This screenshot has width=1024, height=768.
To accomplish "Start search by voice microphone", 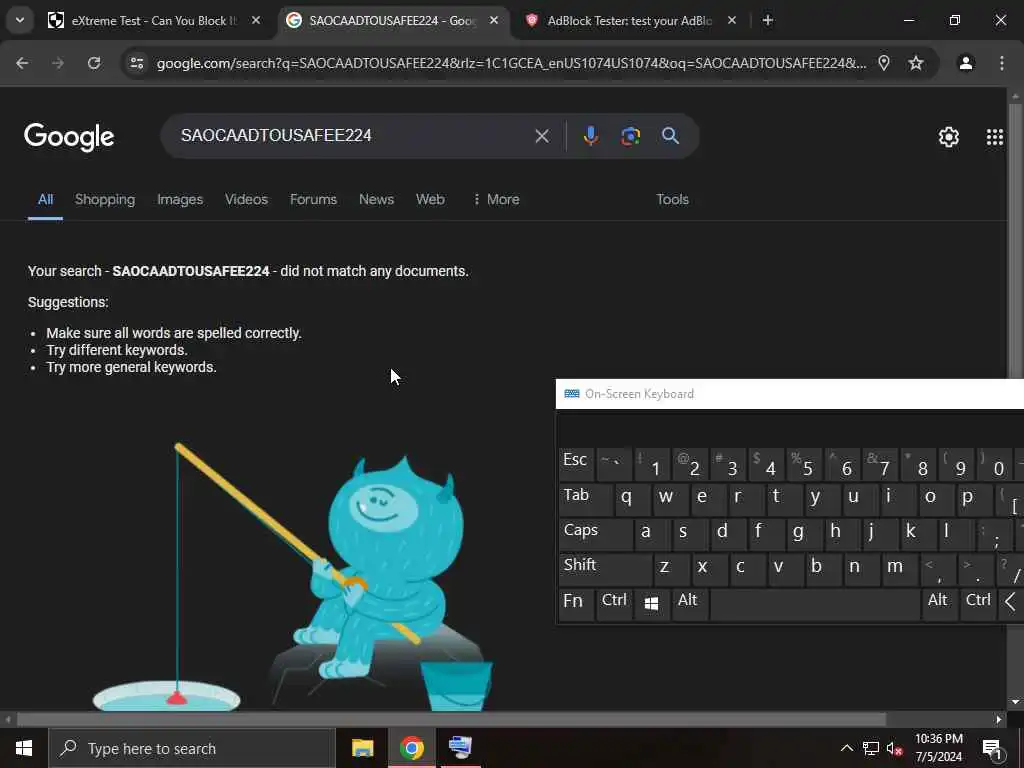I will coord(590,136).
